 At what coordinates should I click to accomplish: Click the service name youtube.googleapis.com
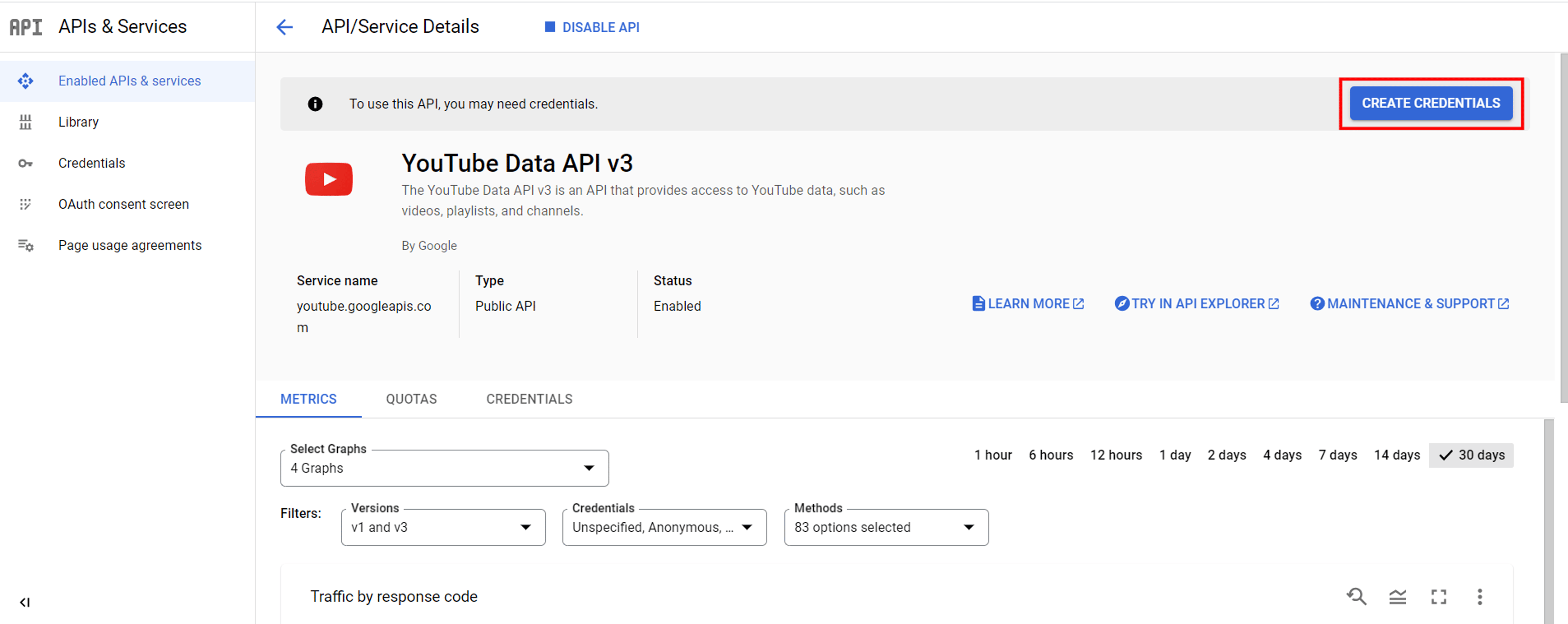click(363, 316)
